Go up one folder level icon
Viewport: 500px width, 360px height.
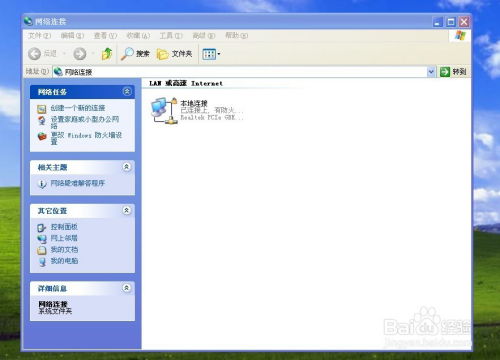point(107,53)
